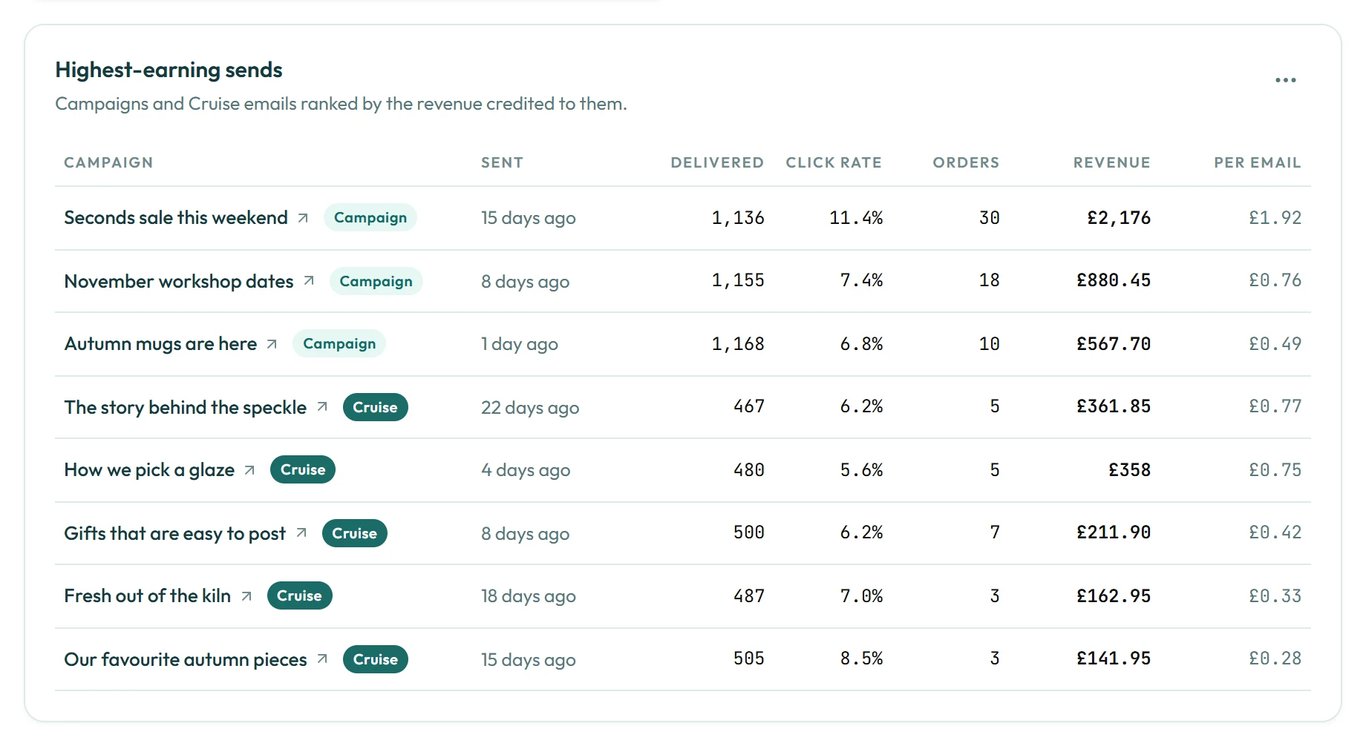Click the arrow icon beside Fresh out of the kiln
The image size is (1366, 746).
(x=246, y=596)
